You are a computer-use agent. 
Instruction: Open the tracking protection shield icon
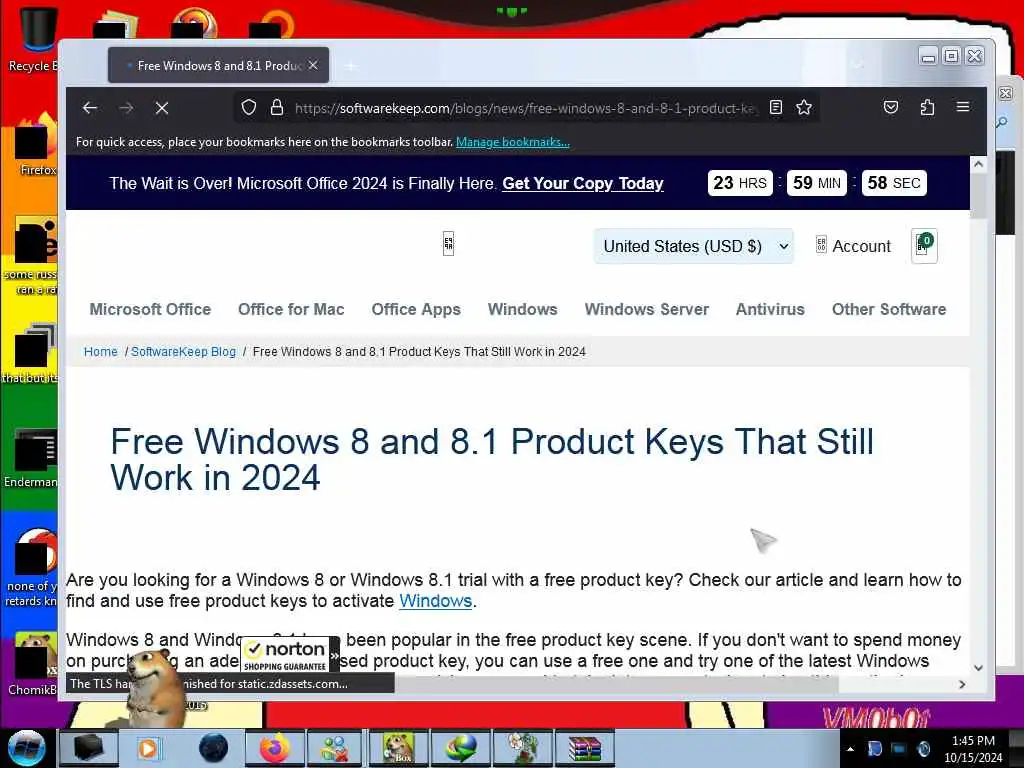tap(249, 108)
